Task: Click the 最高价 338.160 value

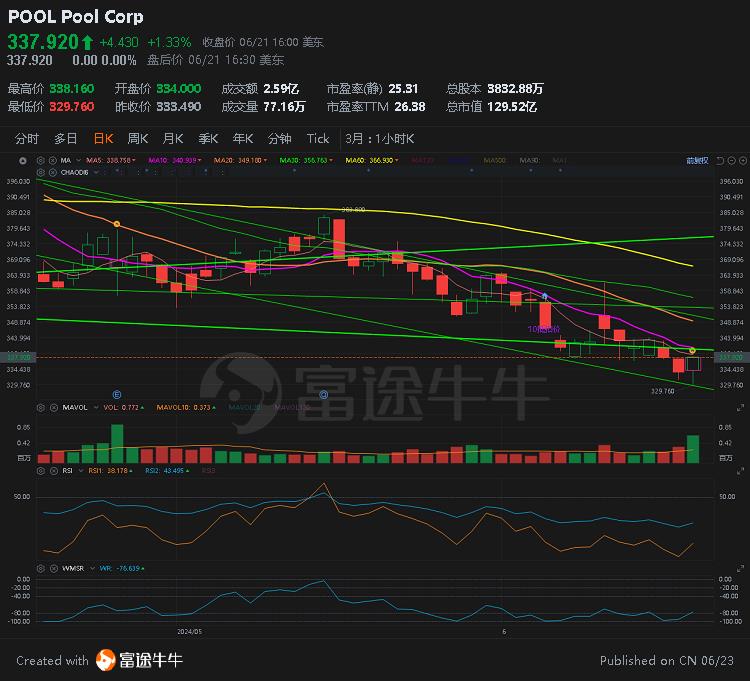Action: (72, 88)
